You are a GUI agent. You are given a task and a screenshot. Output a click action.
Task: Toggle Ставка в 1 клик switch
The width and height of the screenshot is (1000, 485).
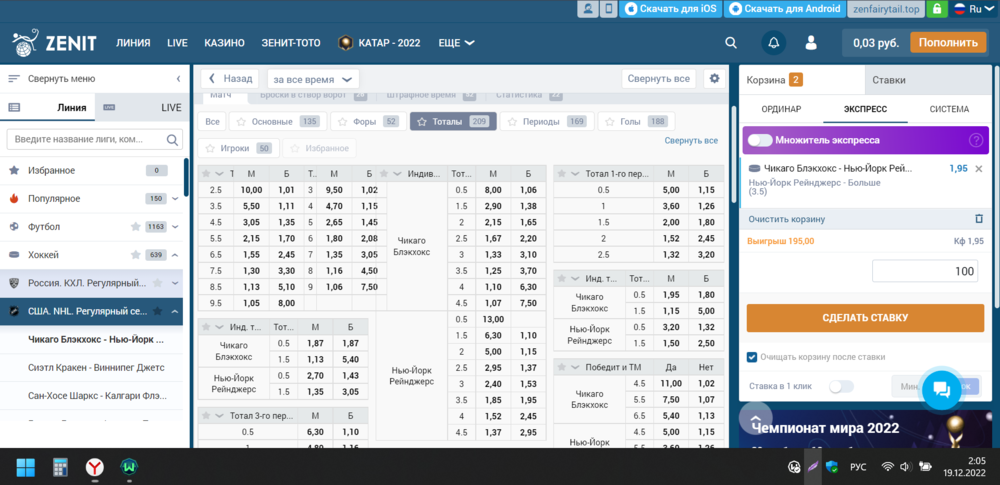coord(841,386)
